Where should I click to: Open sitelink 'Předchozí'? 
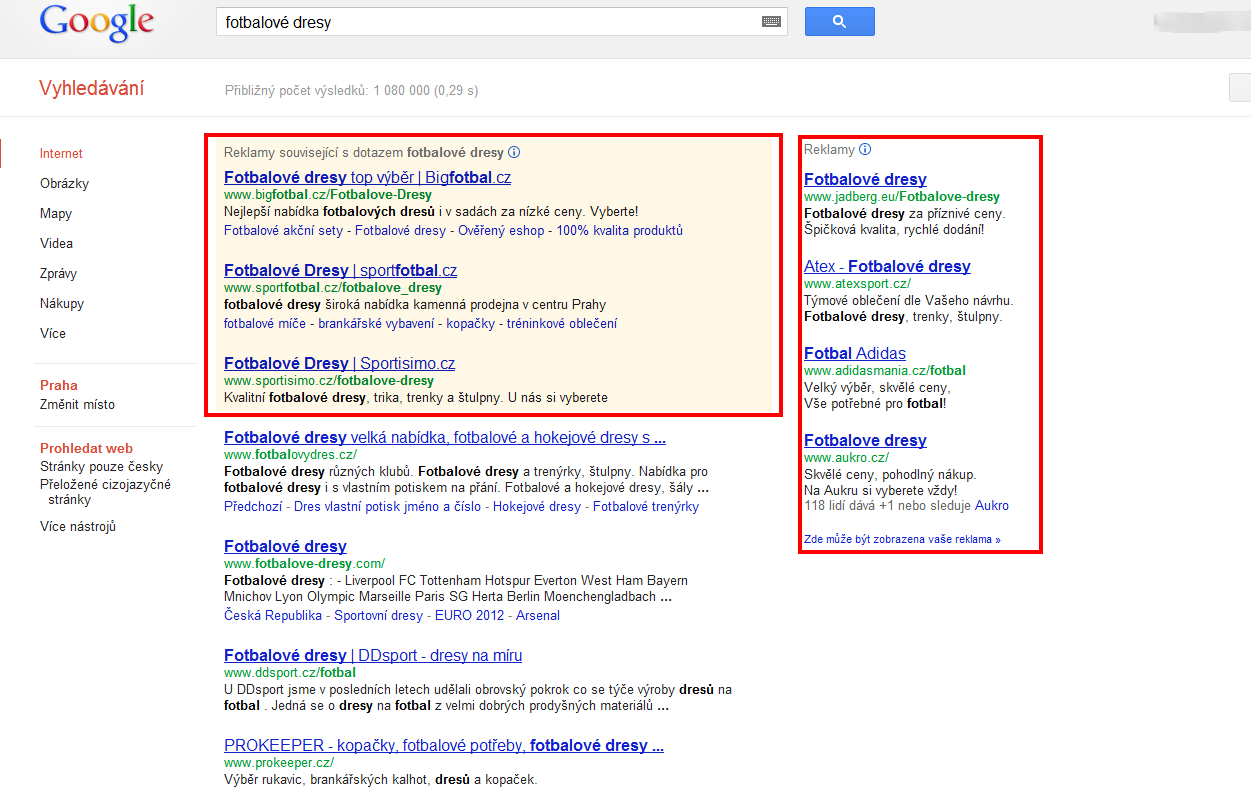point(252,507)
